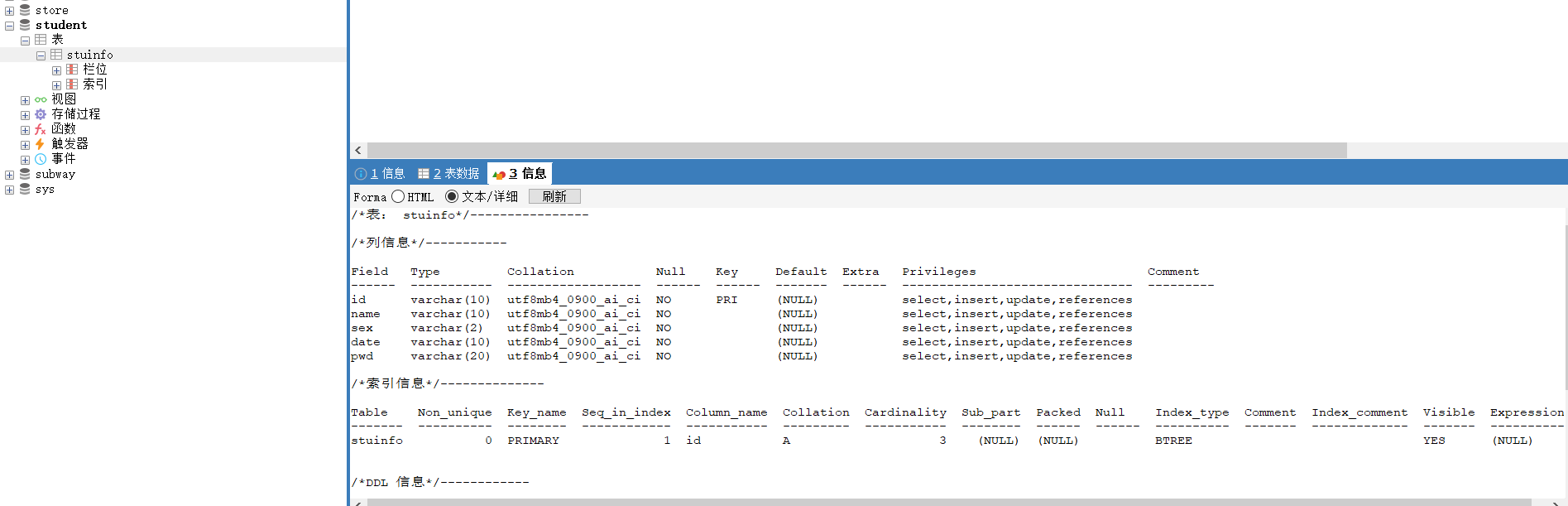The height and width of the screenshot is (506, 1568).
Task: Click the colored icon on tab 3 信息
Action: 499,174
